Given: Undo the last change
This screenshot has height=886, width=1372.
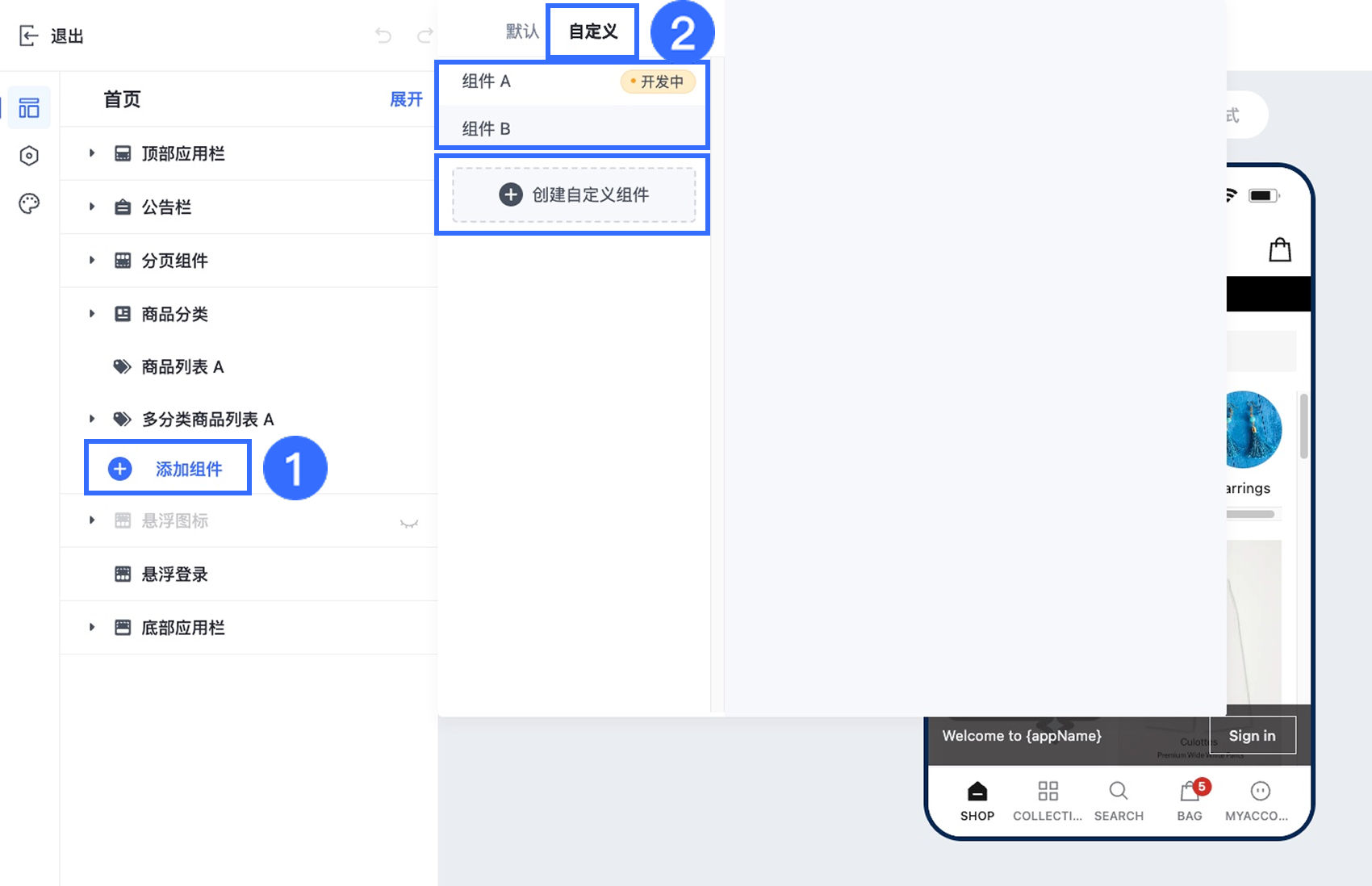Looking at the screenshot, I should (383, 36).
